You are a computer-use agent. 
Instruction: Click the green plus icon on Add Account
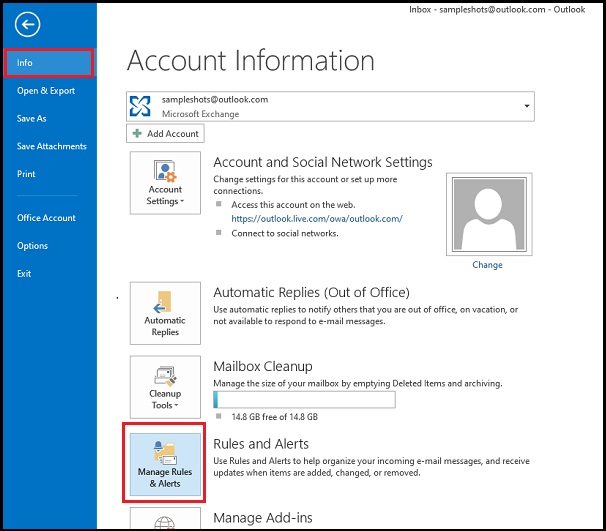click(x=137, y=133)
